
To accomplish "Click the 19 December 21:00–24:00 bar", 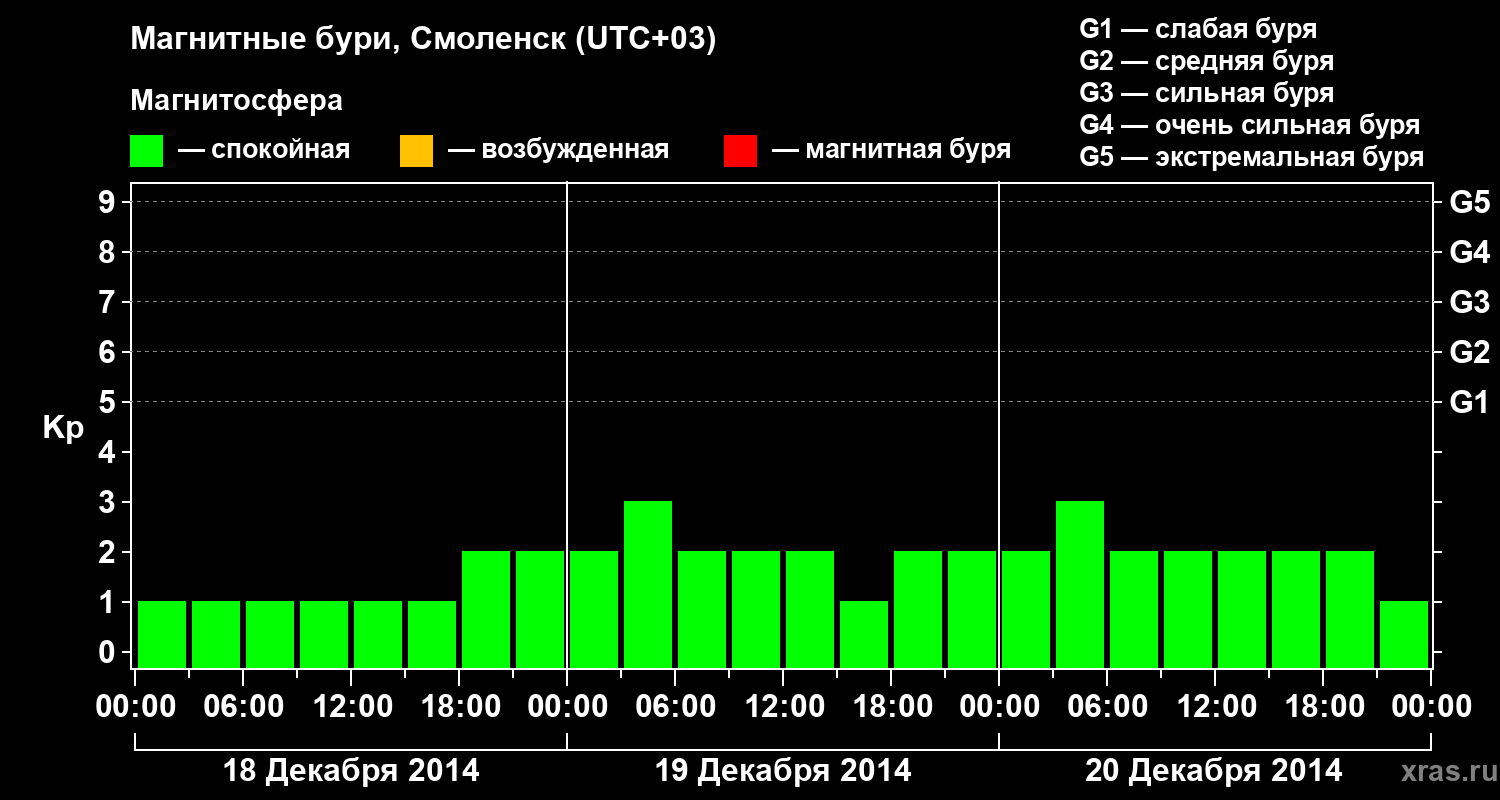I will (x=972, y=609).
